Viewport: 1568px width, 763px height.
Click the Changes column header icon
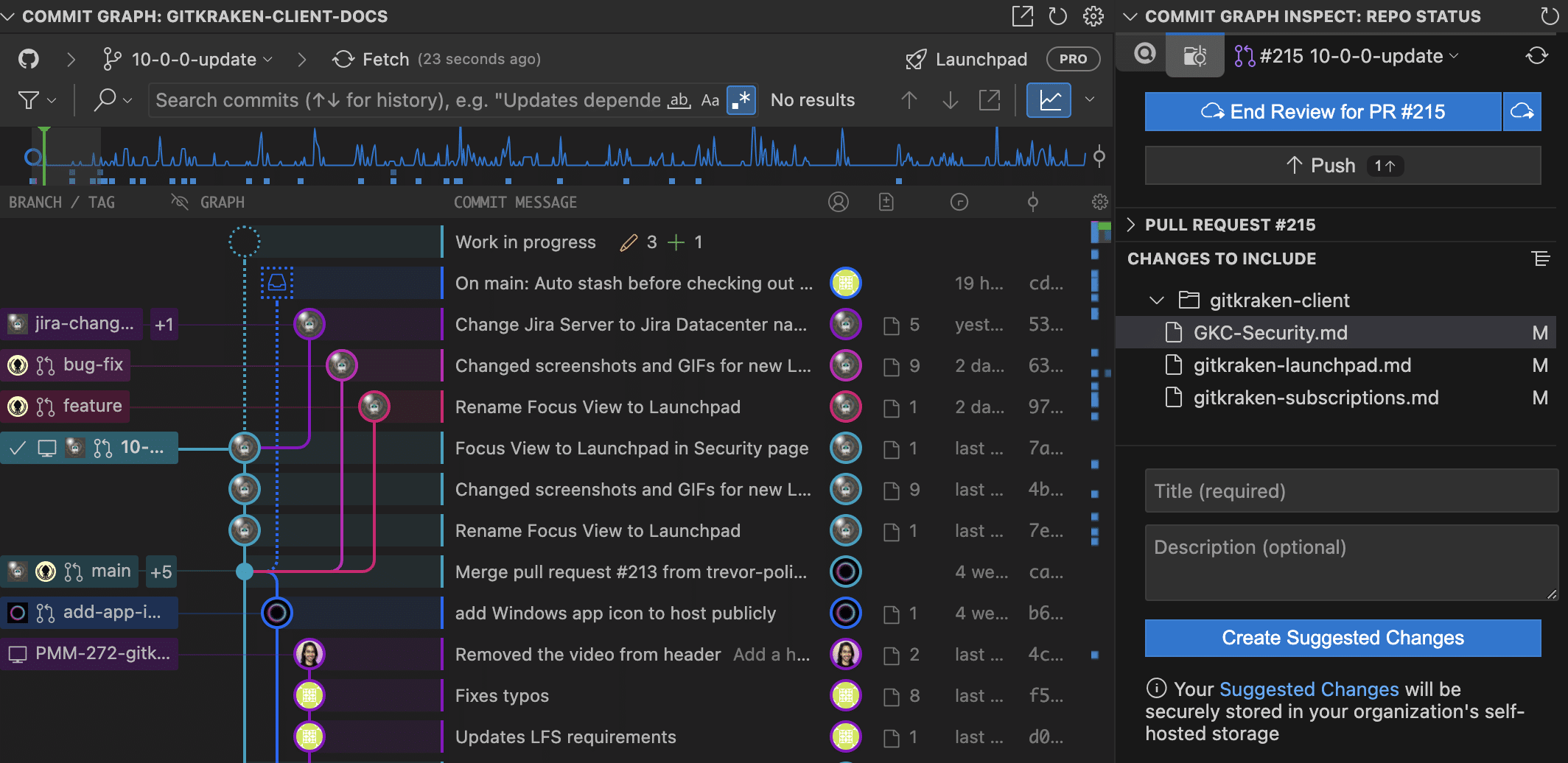click(x=886, y=202)
